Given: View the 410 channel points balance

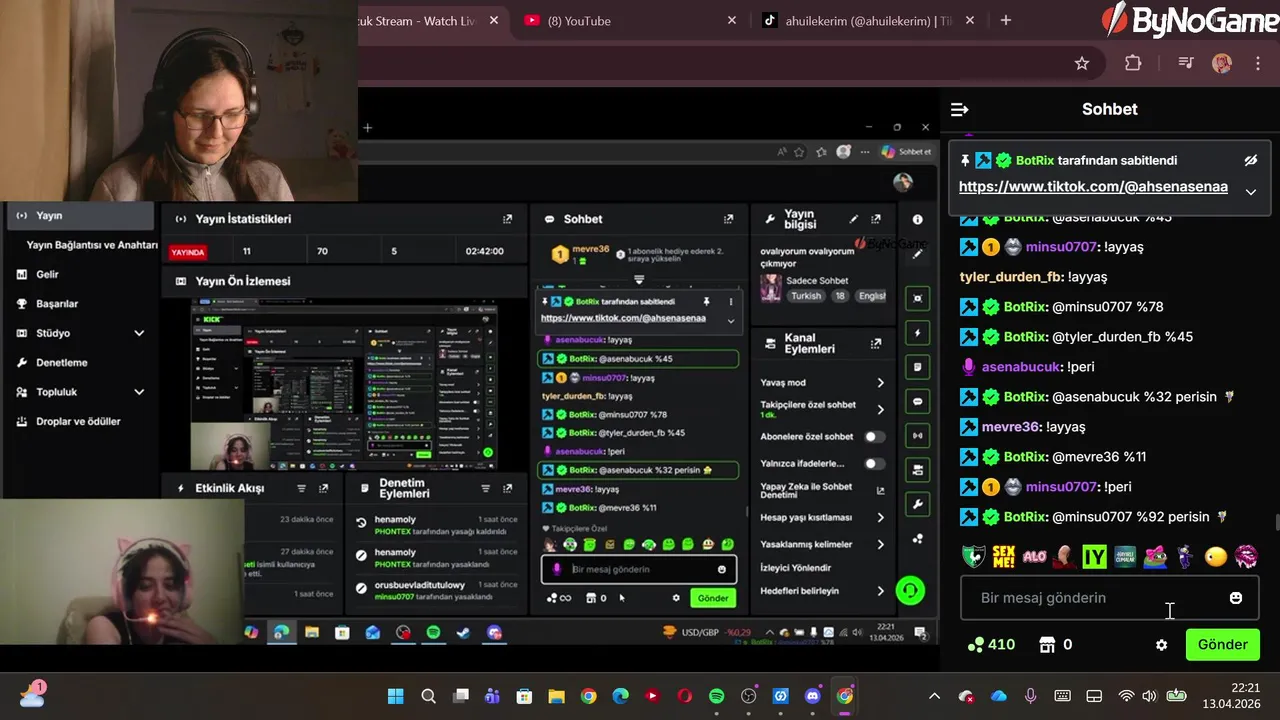Looking at the screenshot, I should tap(991, 645).
